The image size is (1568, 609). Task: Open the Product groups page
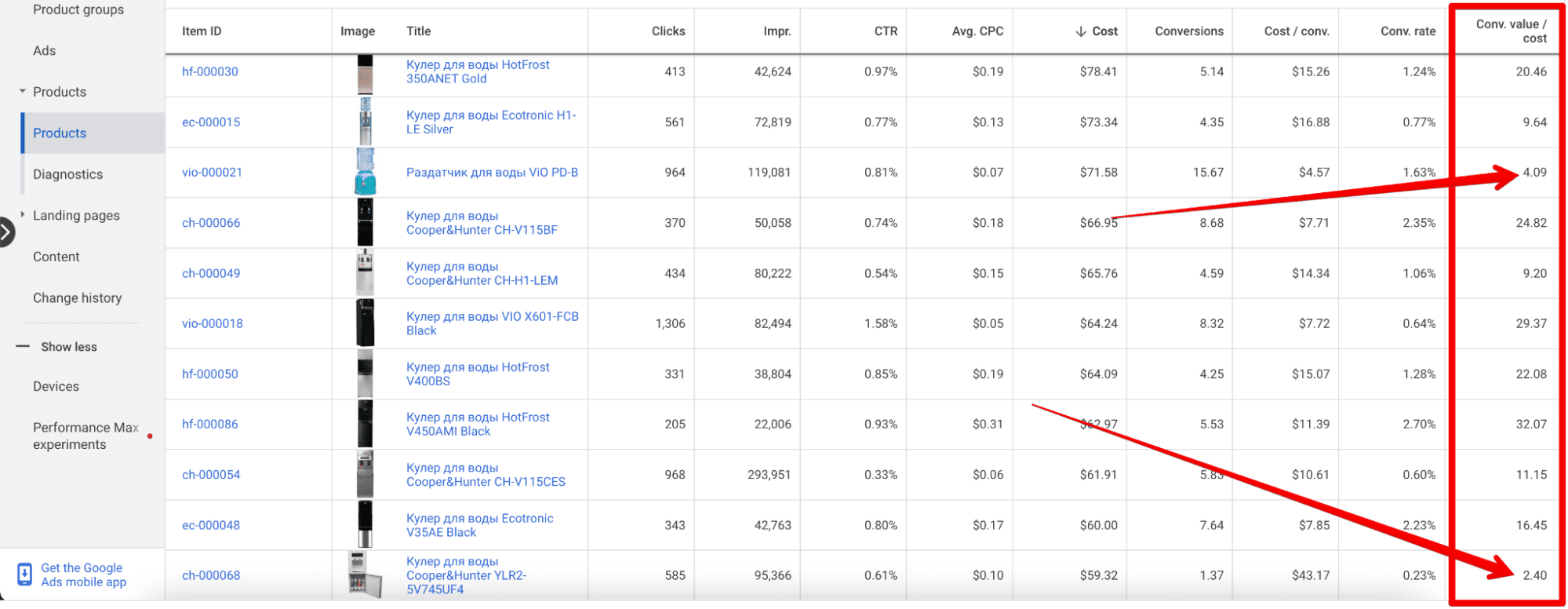tap(78, 10)
